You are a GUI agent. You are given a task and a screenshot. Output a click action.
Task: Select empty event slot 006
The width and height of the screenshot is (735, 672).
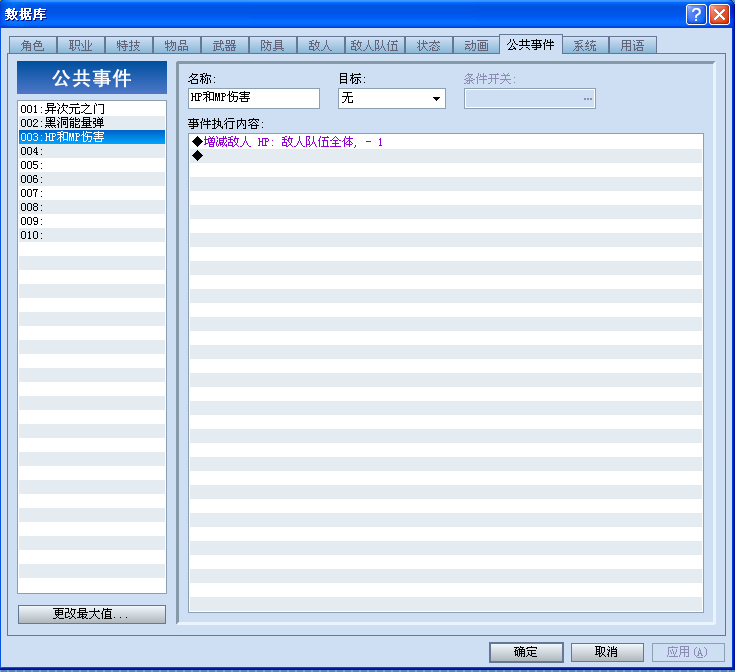(92, 179)
